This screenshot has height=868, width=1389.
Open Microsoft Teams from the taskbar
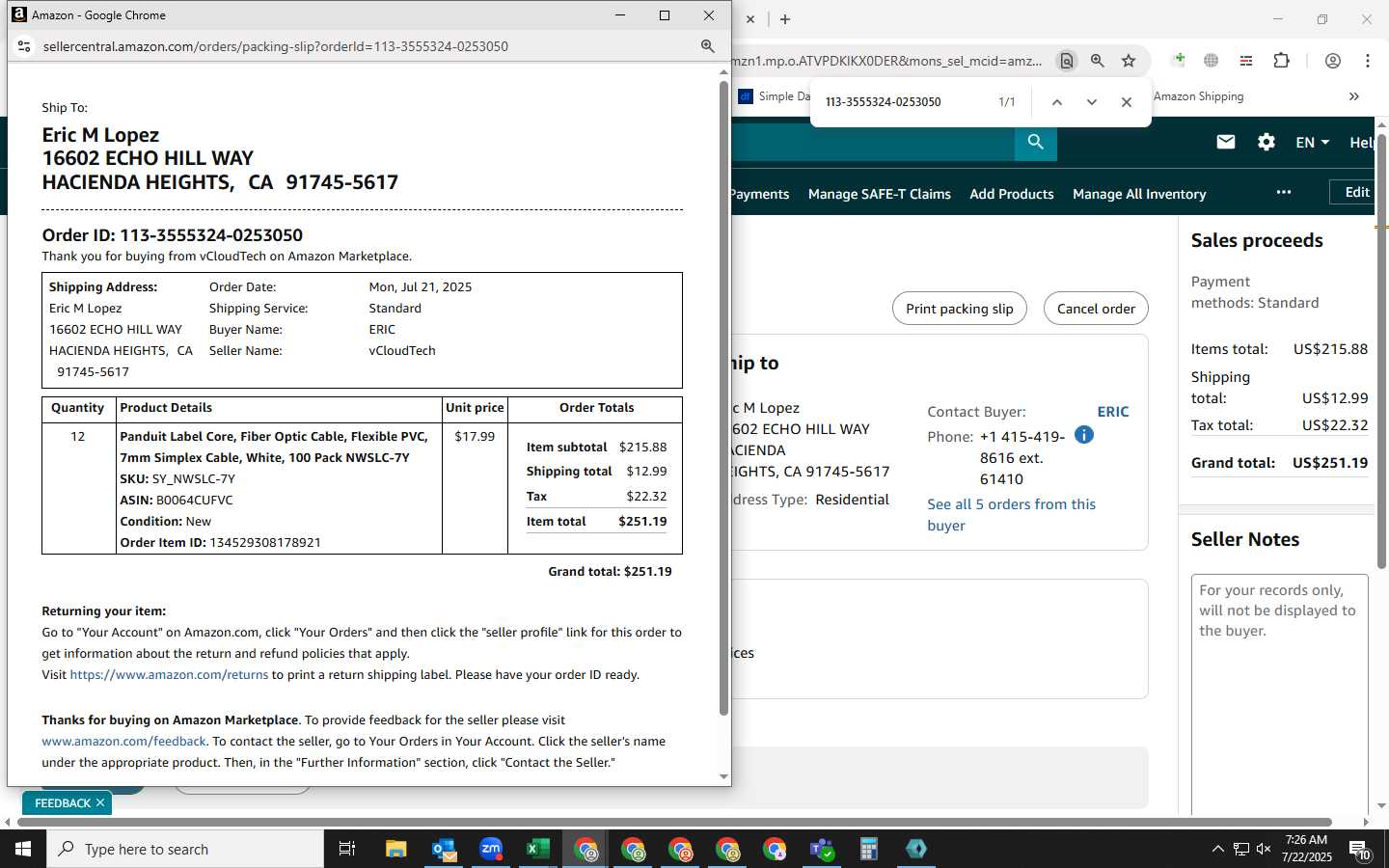pos(822,849)
